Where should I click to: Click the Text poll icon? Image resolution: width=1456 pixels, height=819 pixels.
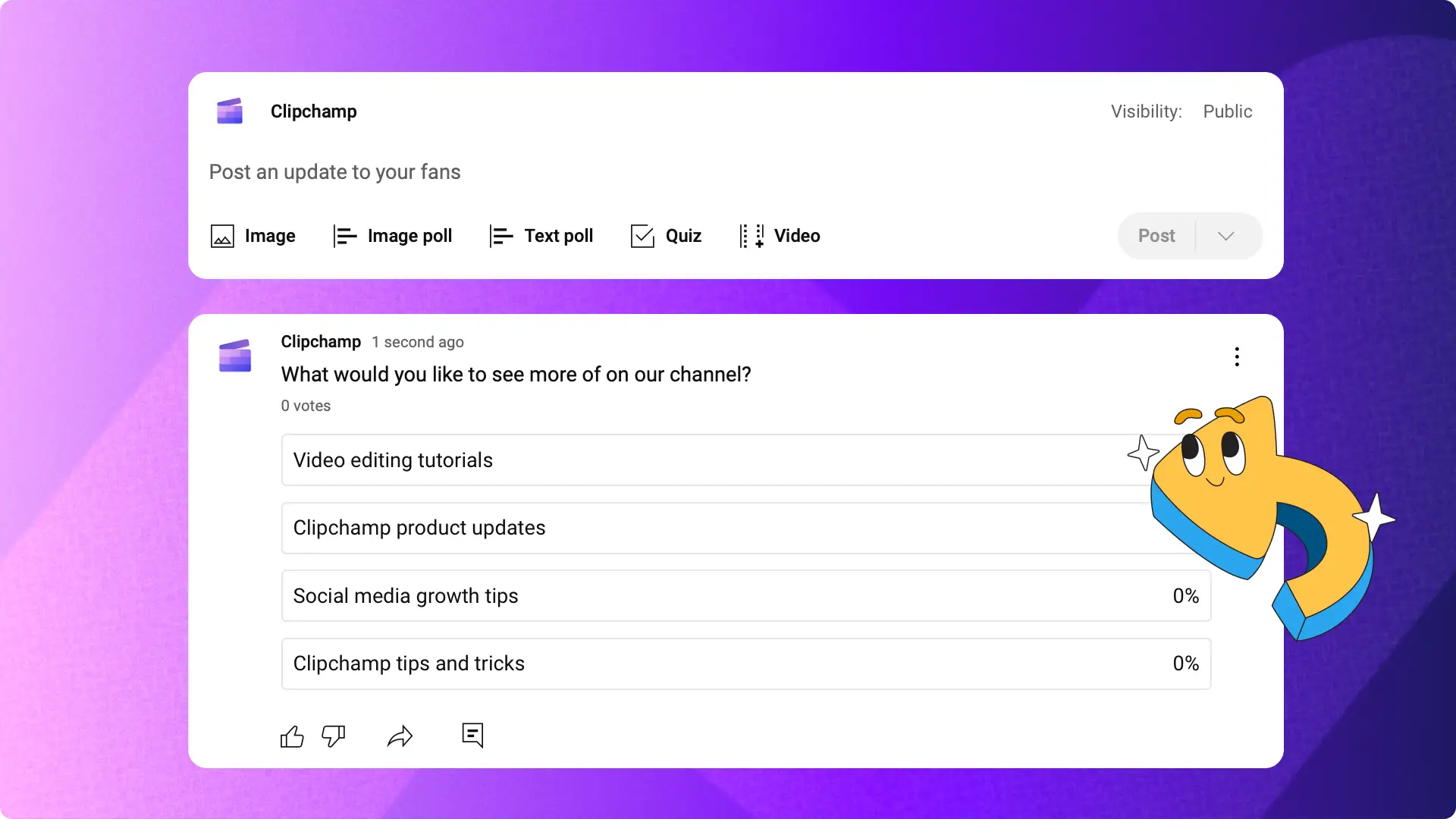[x=501, y=236]
